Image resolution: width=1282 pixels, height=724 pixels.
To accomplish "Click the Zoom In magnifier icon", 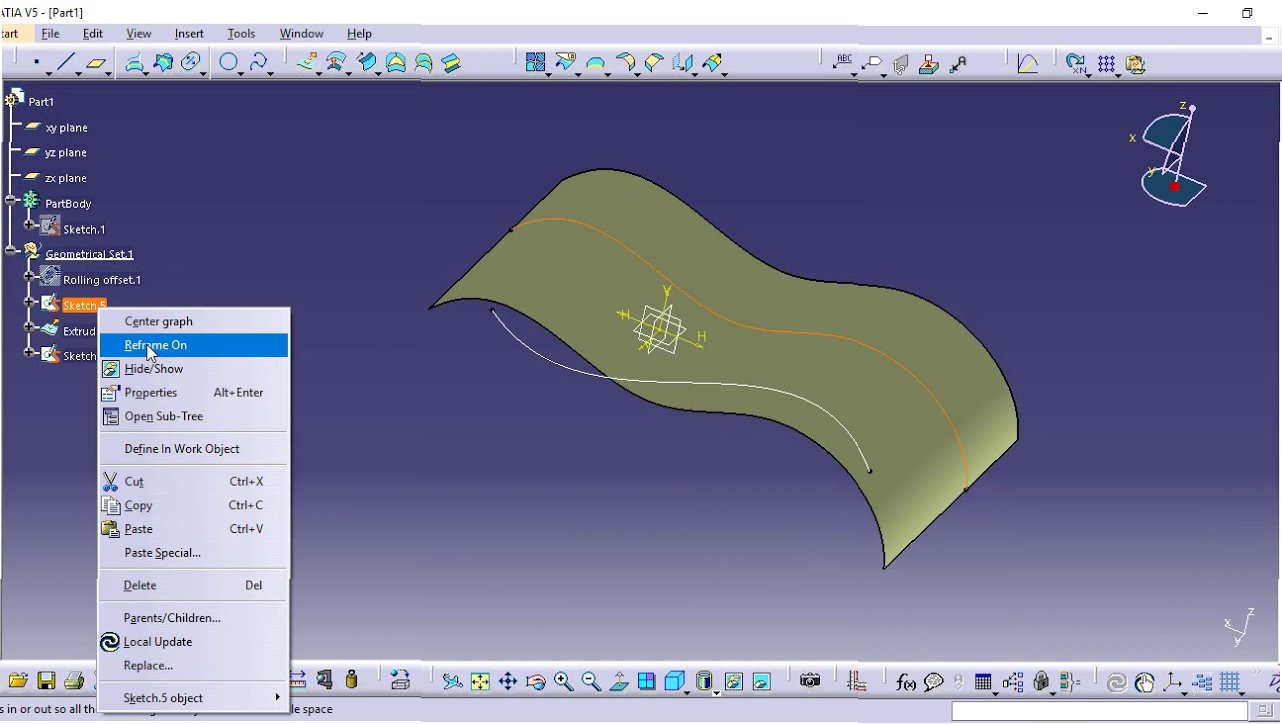I will pyautogui.click(x=563, y=682).
